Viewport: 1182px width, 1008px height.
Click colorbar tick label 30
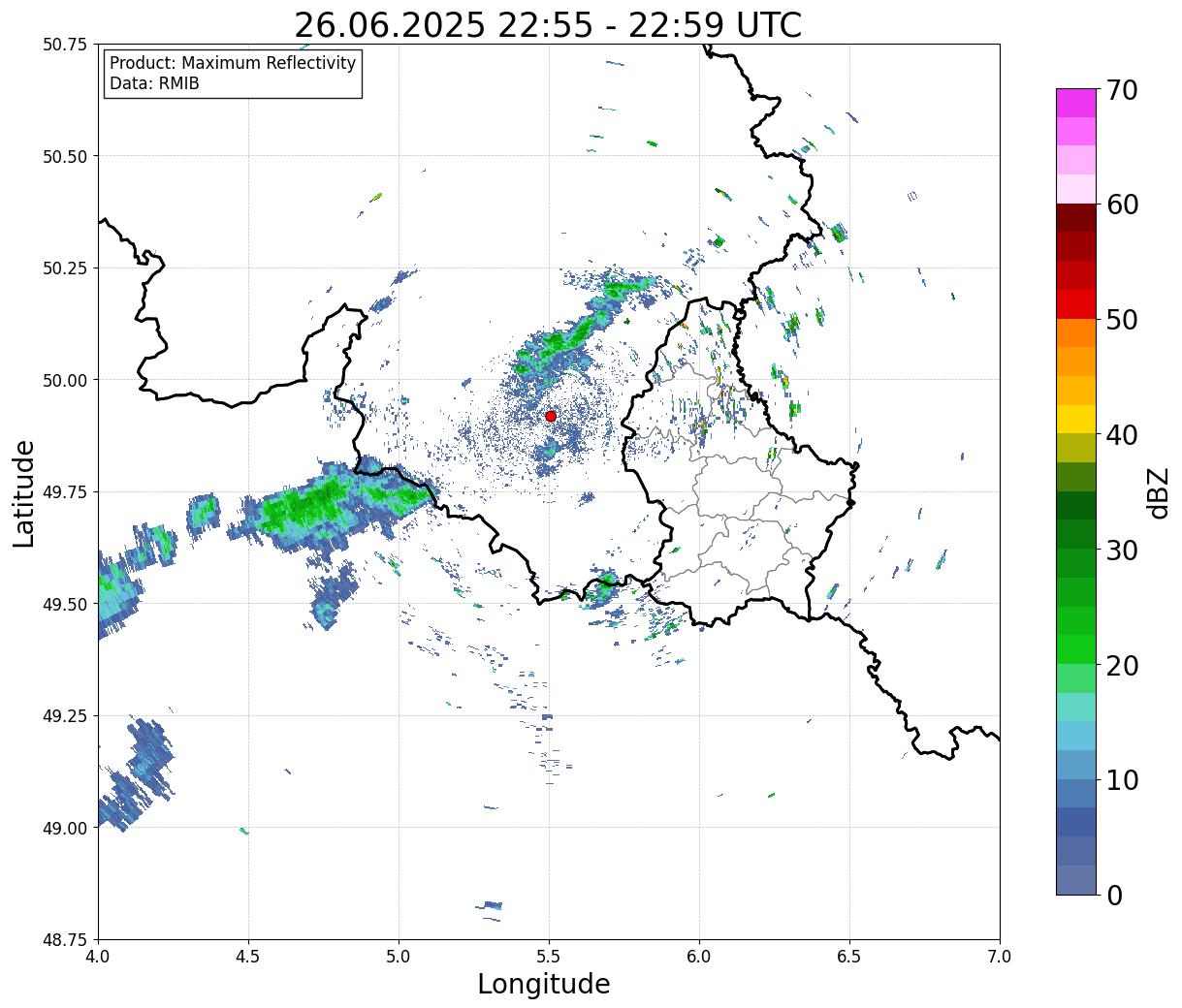[x=1122, y=551]
